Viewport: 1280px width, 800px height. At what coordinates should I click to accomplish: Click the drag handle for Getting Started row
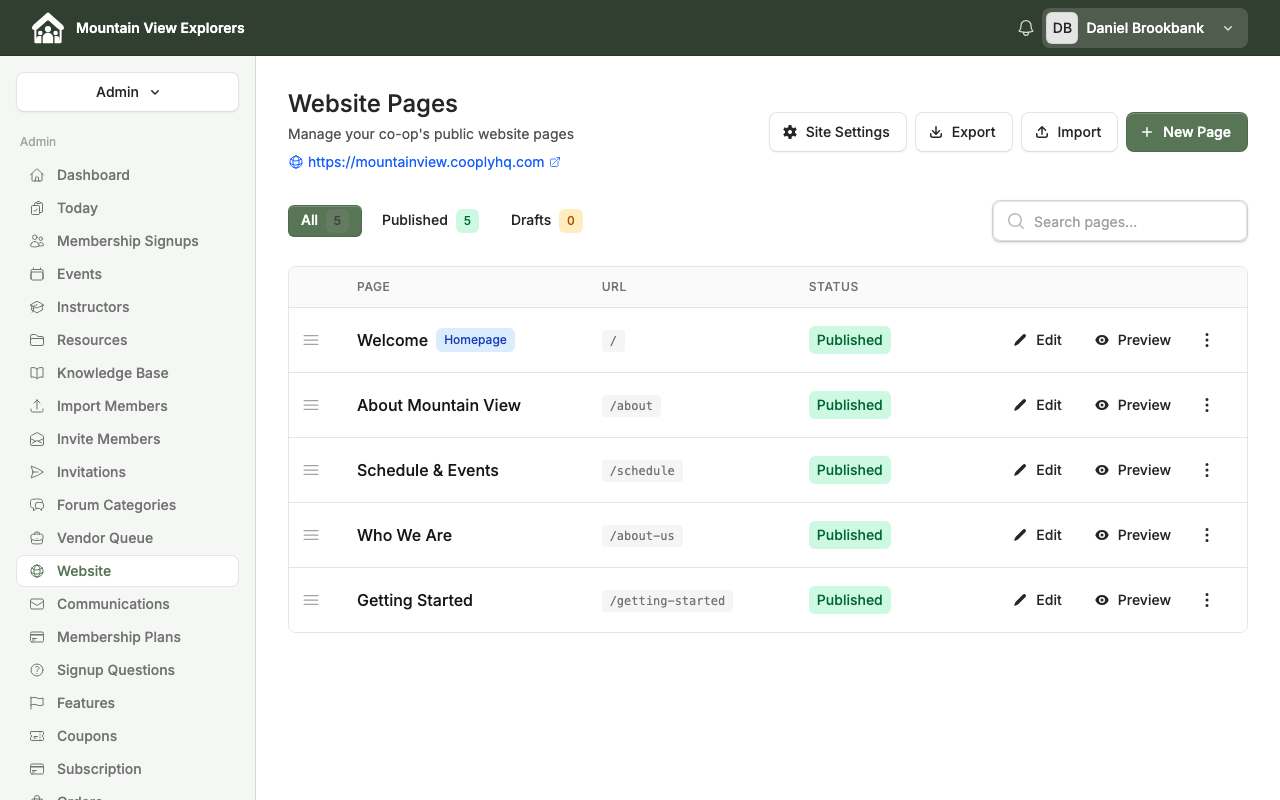pyautogui.click(x=311, y=600)
